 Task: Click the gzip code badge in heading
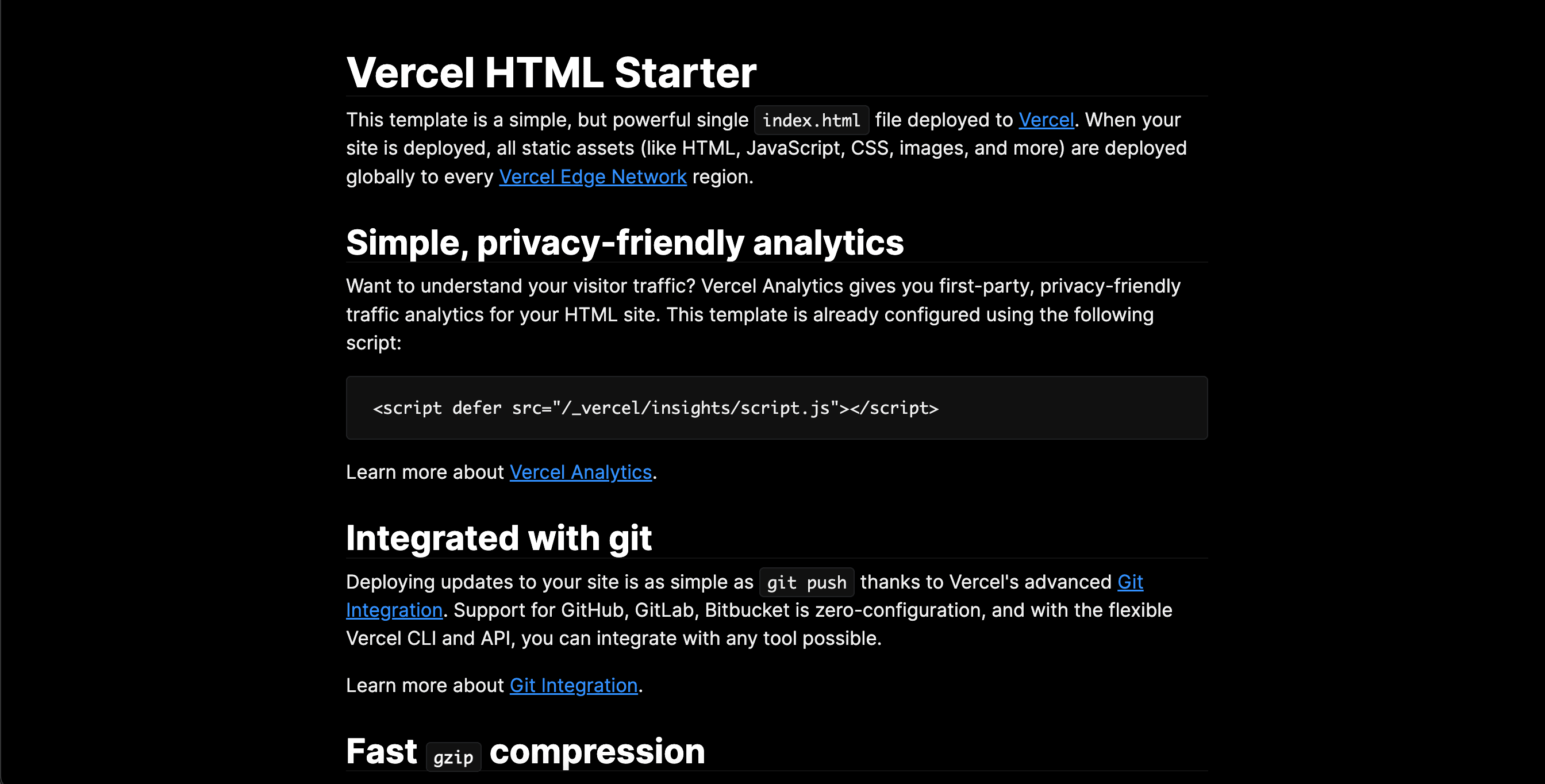(453, 758)
